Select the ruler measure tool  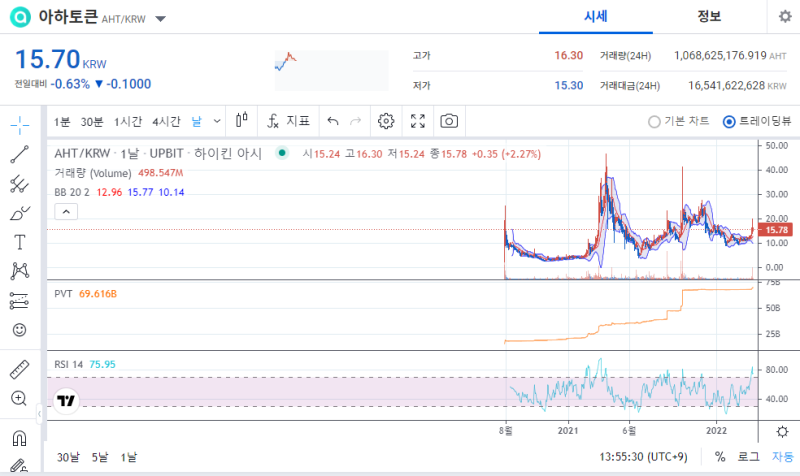click(x=19, y=369)
